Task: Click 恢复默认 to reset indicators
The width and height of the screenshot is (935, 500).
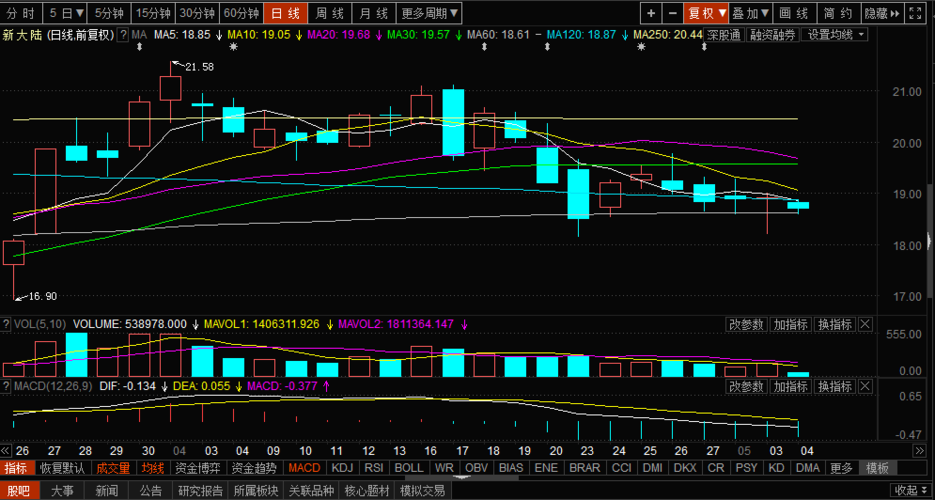Action: click(x=63, y=468)
